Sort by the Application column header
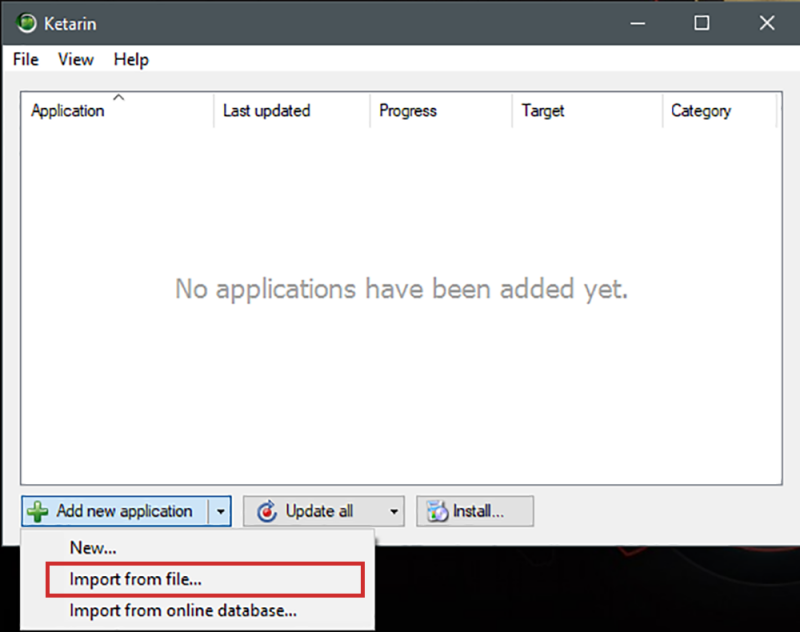Image resolution: width=800 pixels, height=632 pixels. click(117, 110)
